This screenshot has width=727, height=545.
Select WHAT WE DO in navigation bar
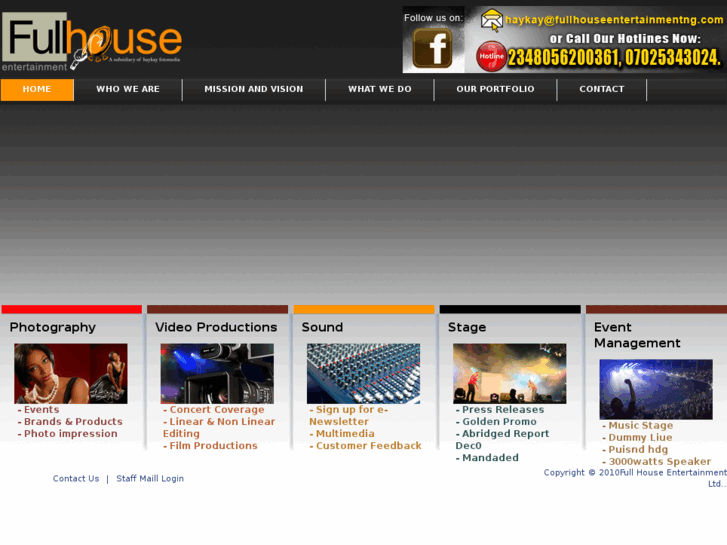point(380,89)
